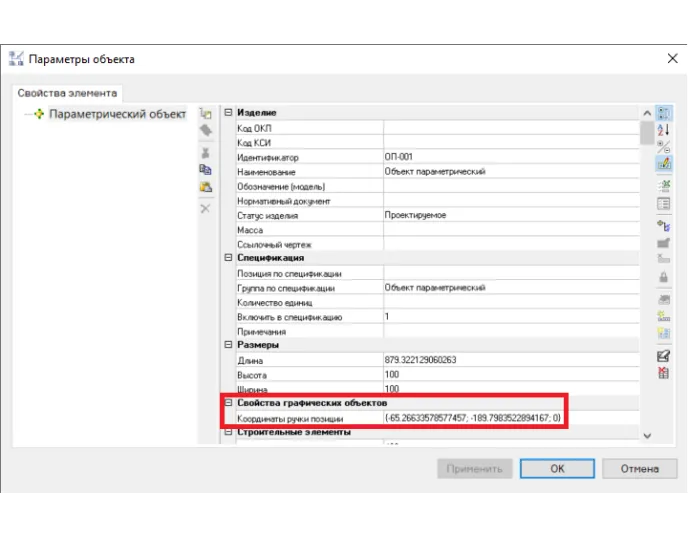Select Включить в спецификацию label

pyautogui.click(x=289, y=317)
